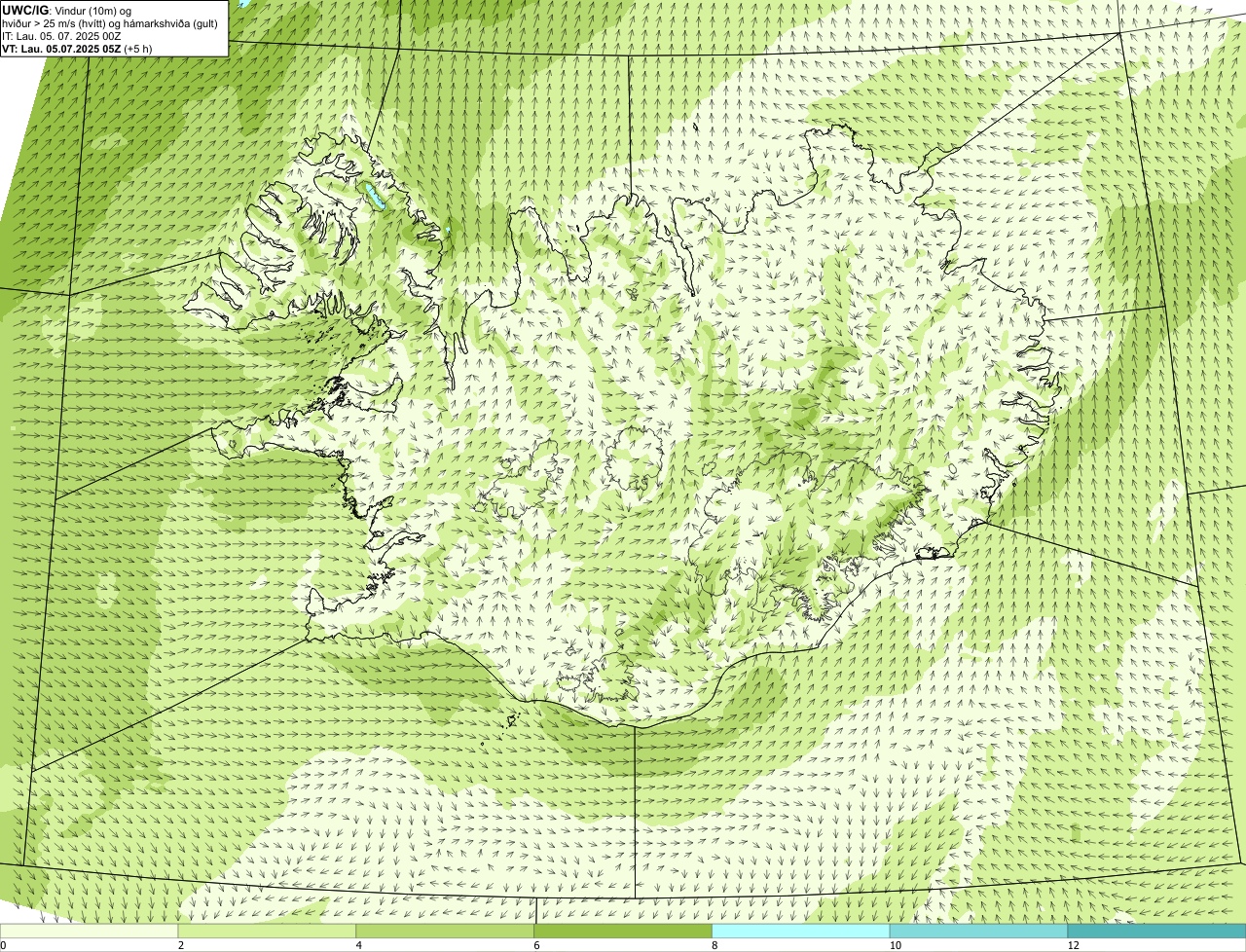
Task: Click the "UWC/IG: Vindur (10m) og" title line
Action: [66, 10]
